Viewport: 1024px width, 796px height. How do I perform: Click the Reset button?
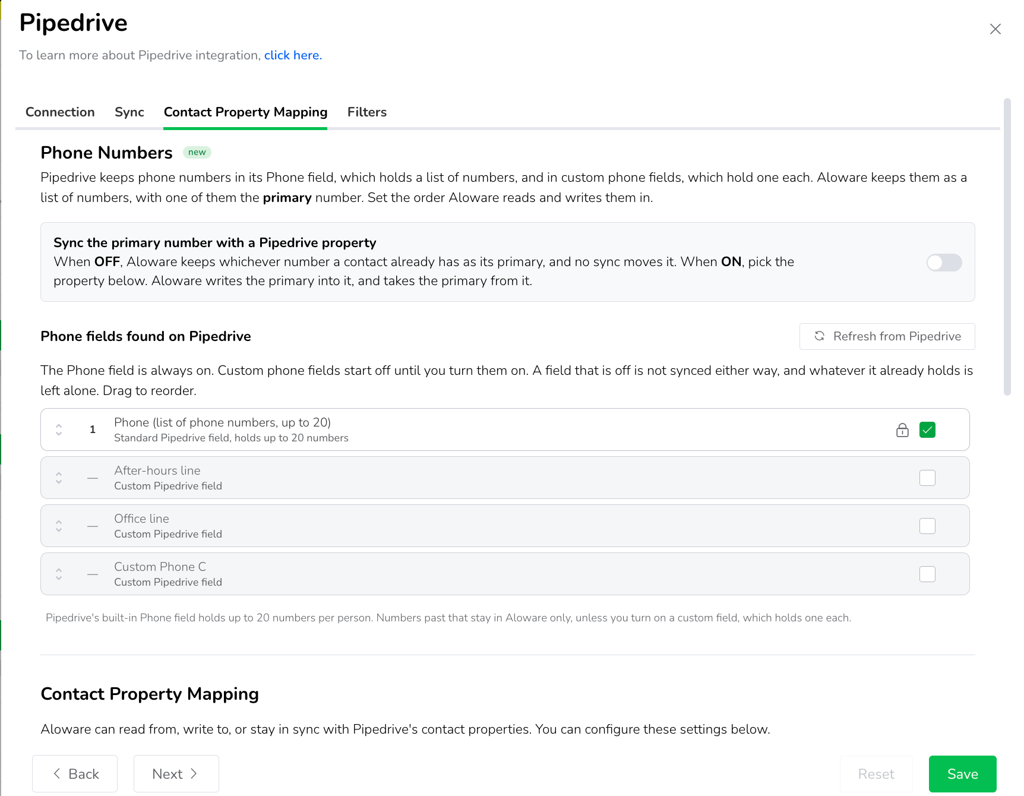[876, 774]
